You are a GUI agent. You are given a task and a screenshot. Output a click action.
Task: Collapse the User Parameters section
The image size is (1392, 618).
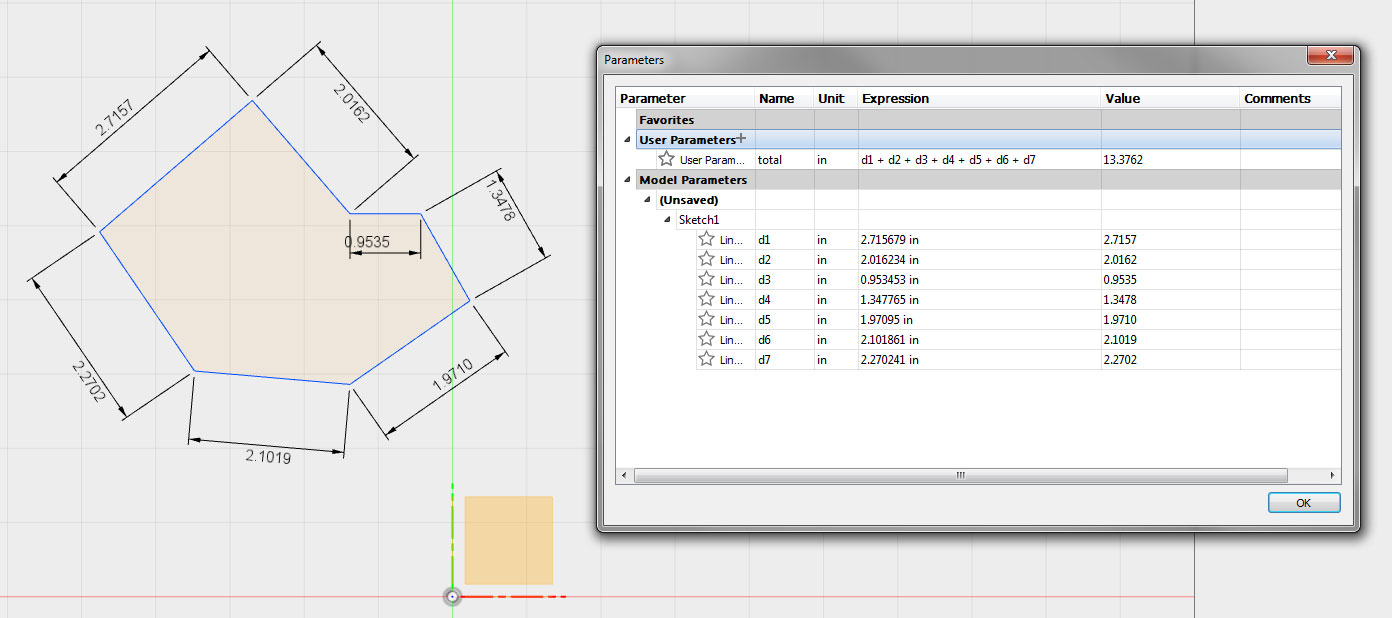coord(627,140)
